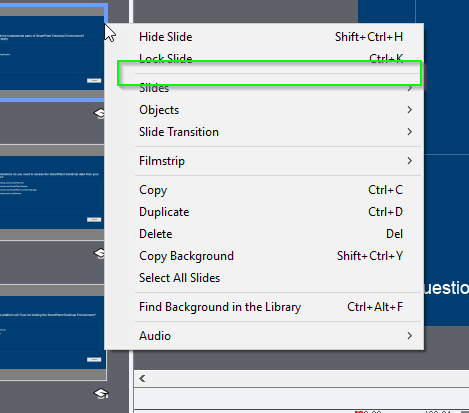
Task: Select the second question slide thumbnail
Action: point(53,193)
